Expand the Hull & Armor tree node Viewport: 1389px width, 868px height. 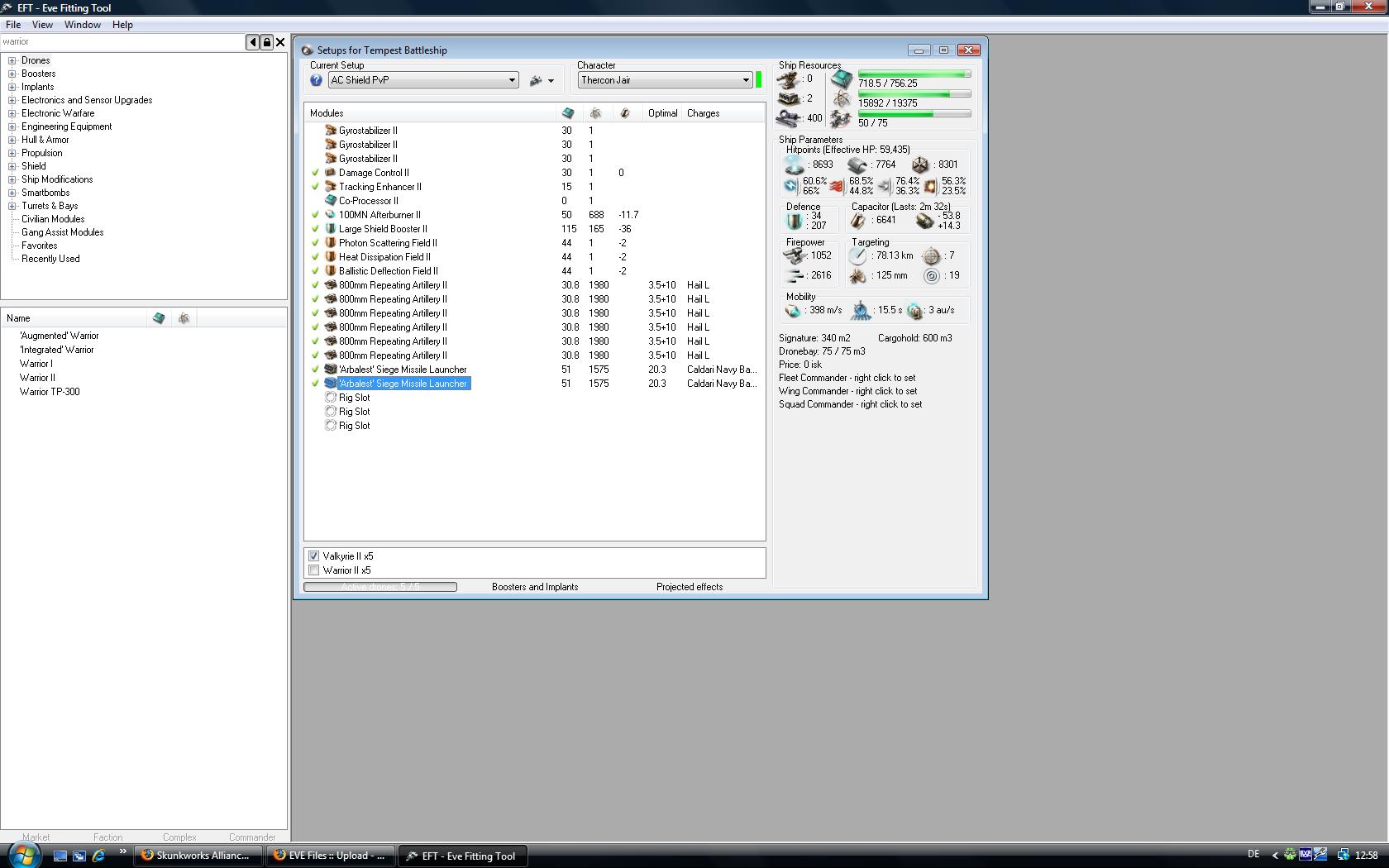point(12,140)
